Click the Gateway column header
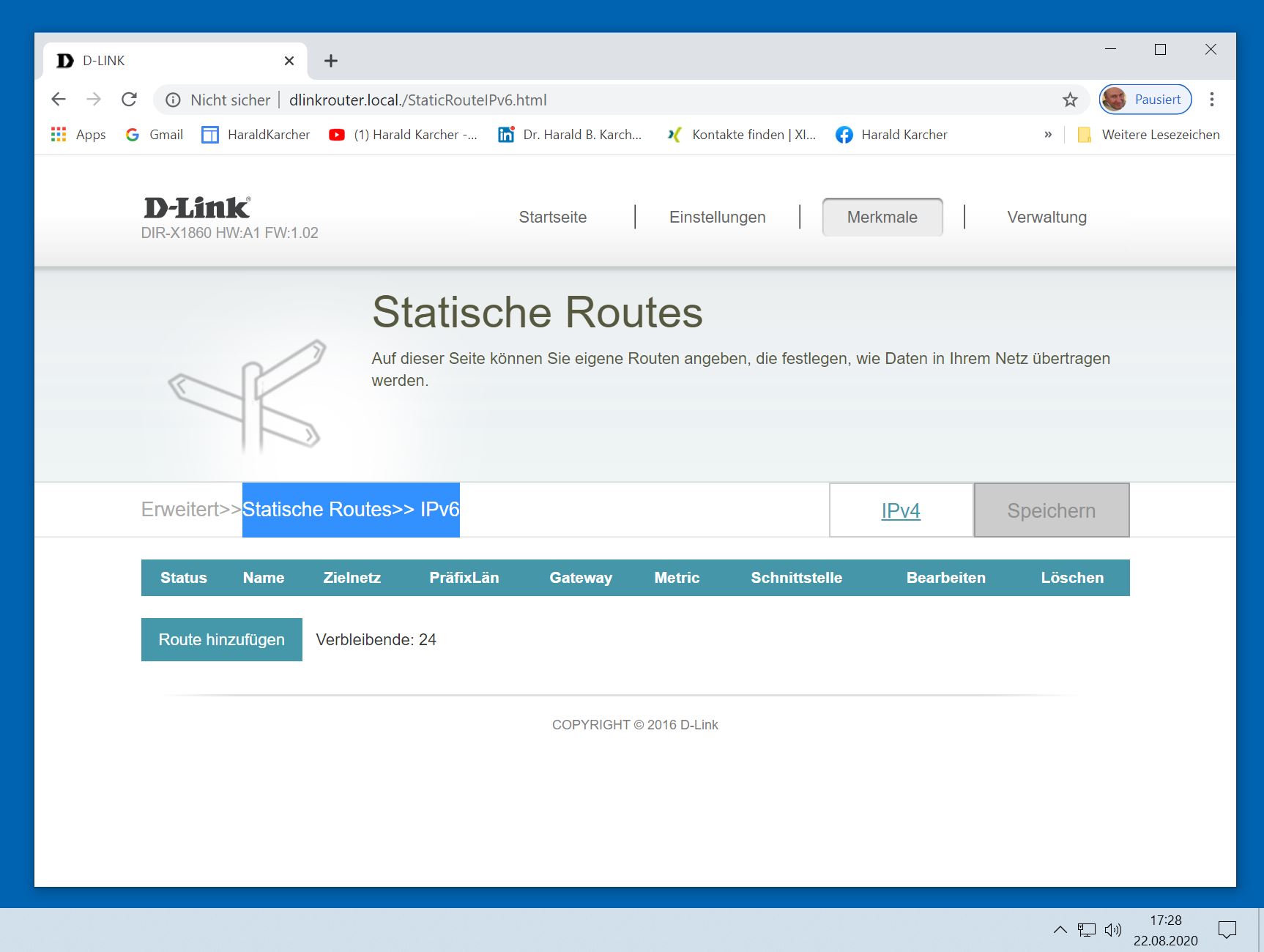1264x952 pixels. (x=581, y=578)
